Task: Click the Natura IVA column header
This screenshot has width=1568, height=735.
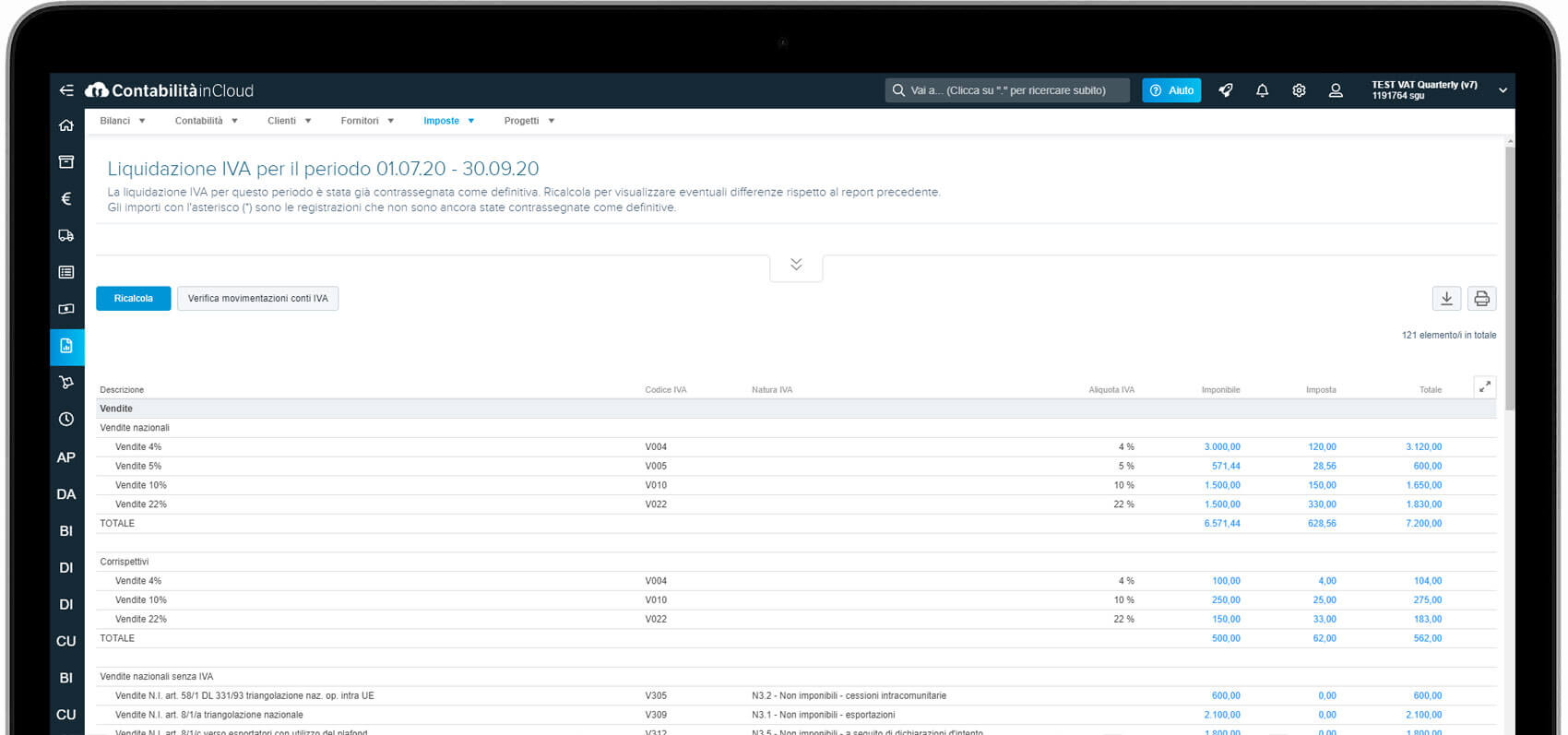Action: tap(772, 390)
